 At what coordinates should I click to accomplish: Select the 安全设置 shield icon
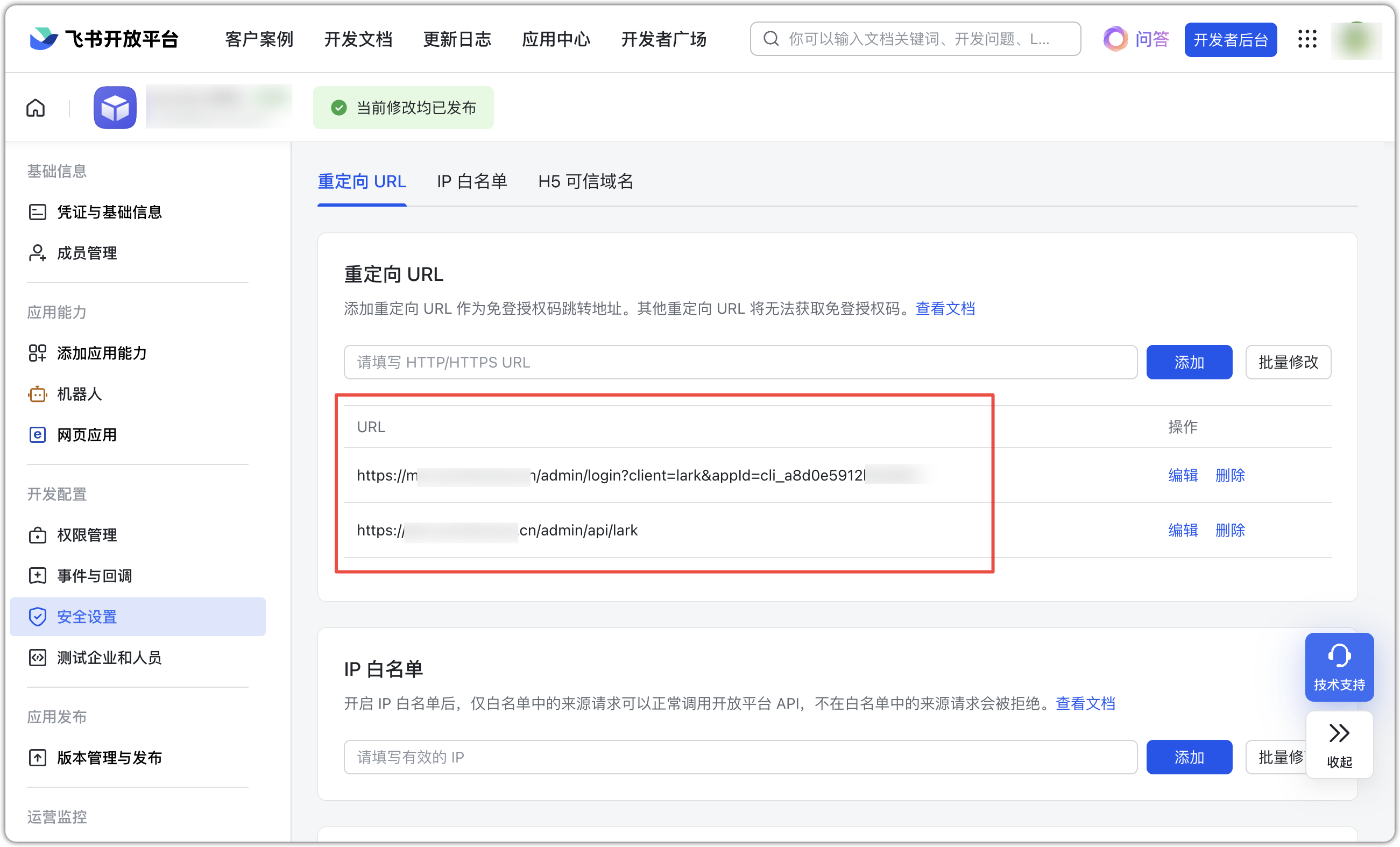tap(38, 616)
